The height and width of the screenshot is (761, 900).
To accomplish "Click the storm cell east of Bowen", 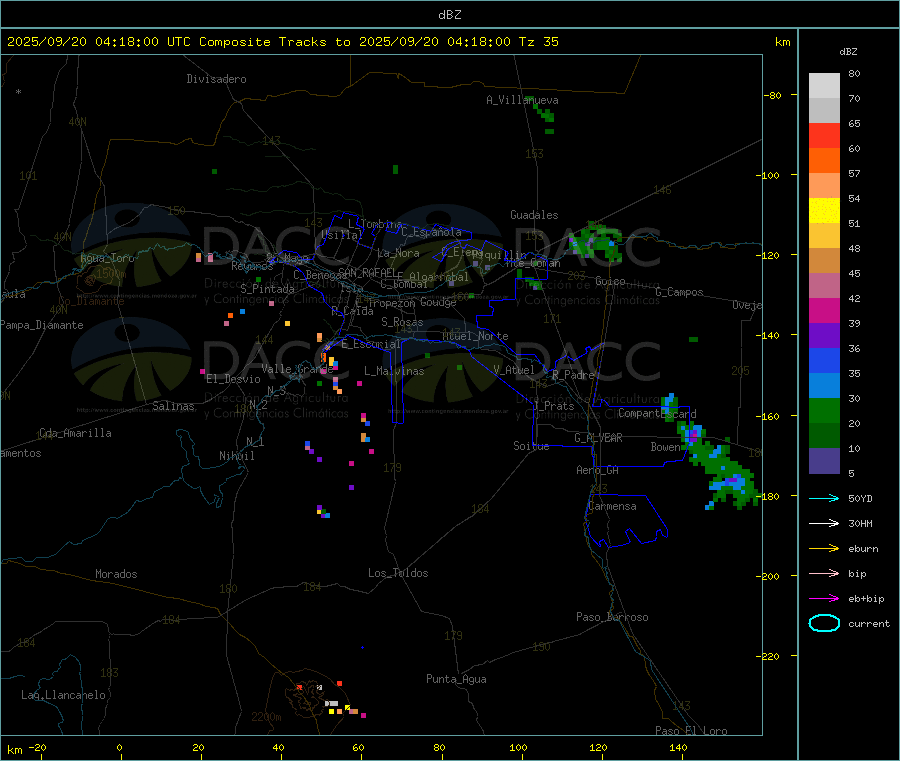I will click(x=716, y=464).
